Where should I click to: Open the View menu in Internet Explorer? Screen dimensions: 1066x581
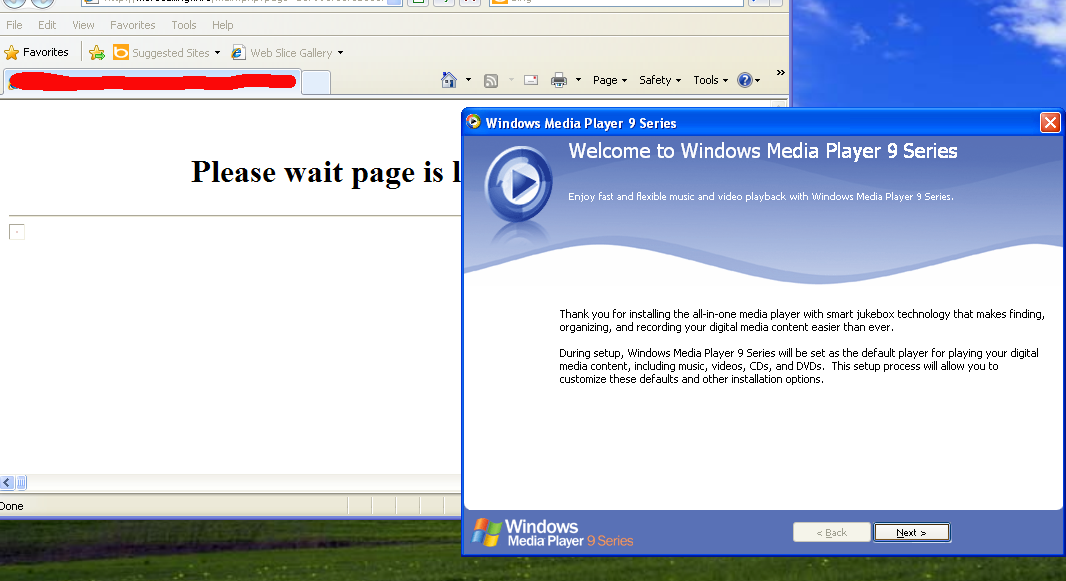point(84,25)
